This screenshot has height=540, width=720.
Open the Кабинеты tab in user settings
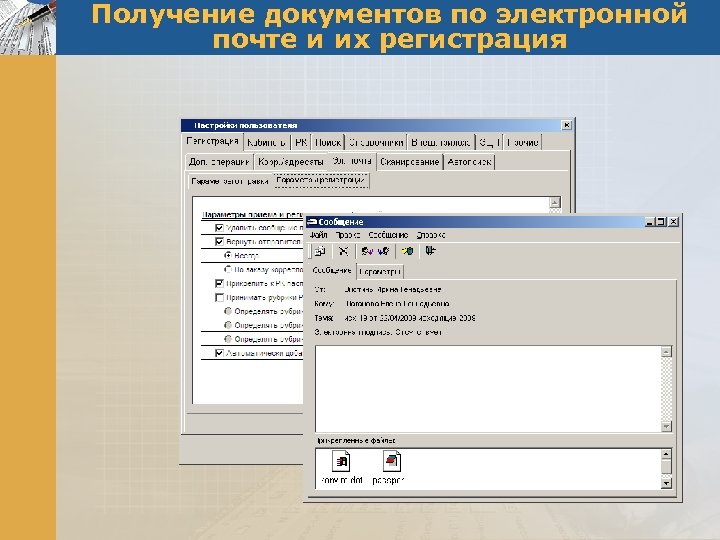pos(266,142)
